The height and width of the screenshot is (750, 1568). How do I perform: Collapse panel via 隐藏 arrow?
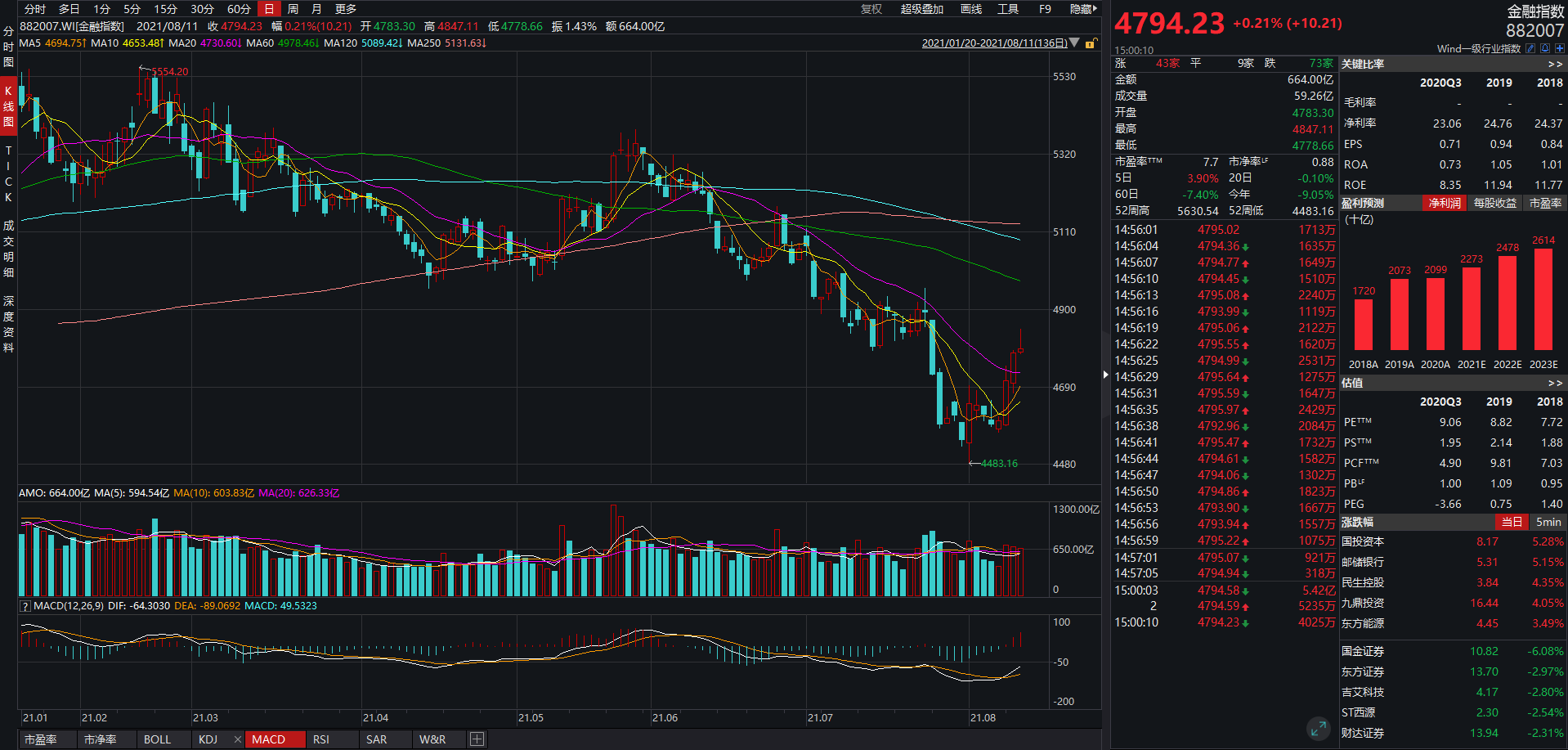coord(1083,9)
